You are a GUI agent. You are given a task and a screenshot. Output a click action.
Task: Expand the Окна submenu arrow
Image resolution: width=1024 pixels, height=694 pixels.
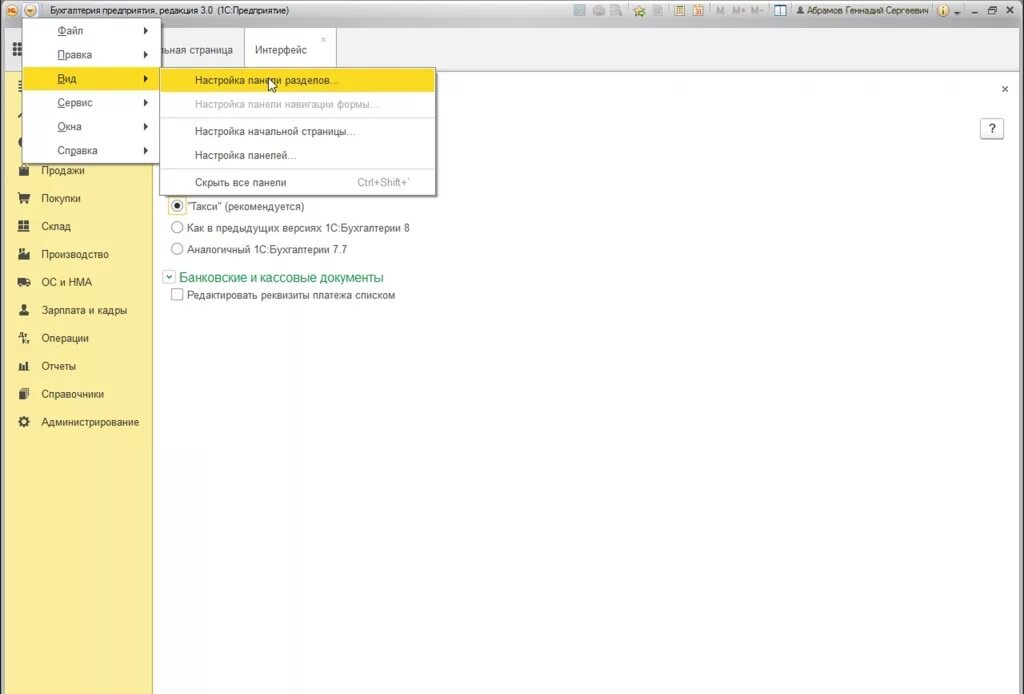point(146,127)
